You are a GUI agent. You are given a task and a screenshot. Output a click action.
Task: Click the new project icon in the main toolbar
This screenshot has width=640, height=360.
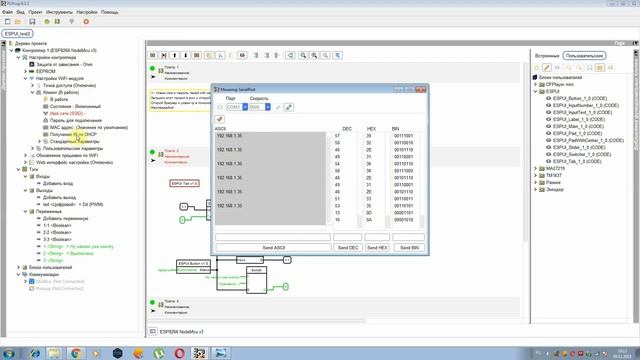pos(7,22)
